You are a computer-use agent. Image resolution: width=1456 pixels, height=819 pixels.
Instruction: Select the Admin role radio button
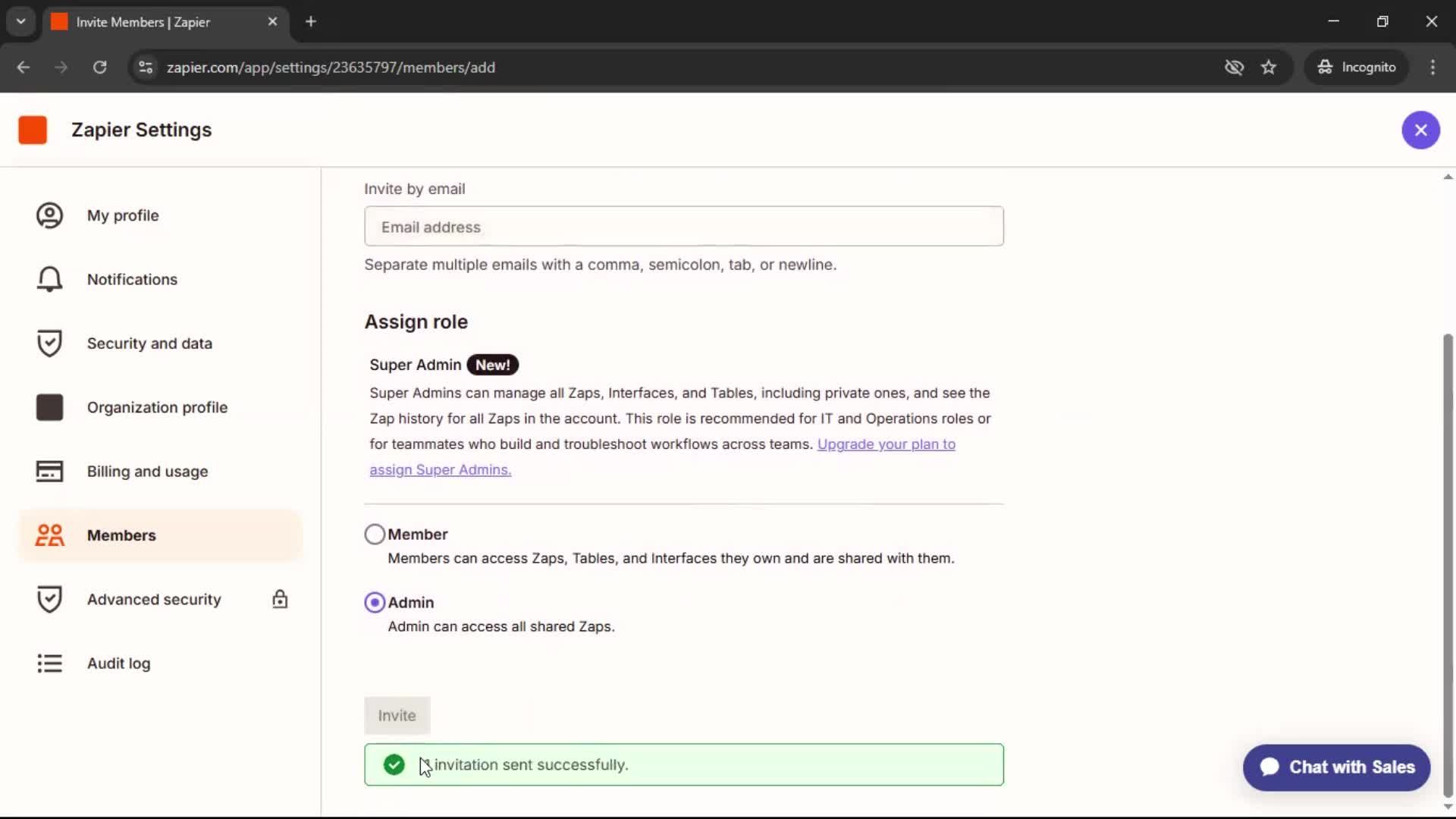pyautogui.click(x=375, y=603)
